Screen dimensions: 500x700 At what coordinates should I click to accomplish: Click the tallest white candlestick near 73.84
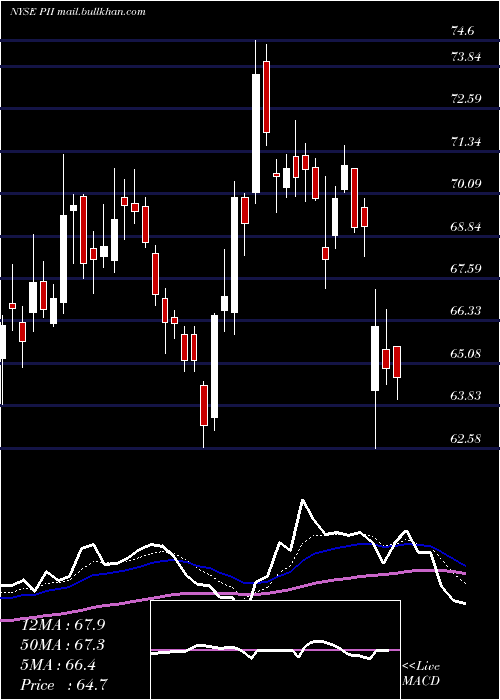256,133
